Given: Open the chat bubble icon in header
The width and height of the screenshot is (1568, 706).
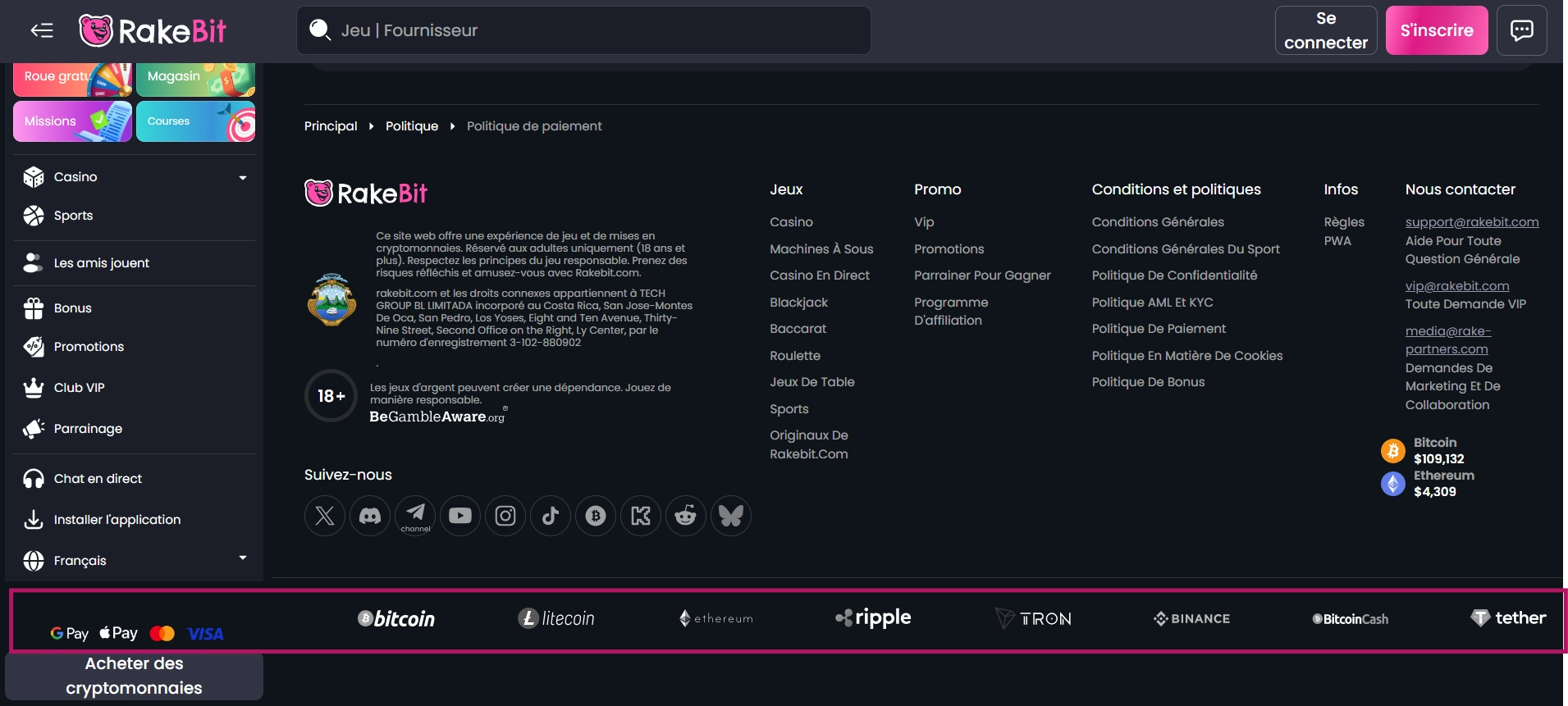Looking at the screenshot, I should tap(1521, 30).
